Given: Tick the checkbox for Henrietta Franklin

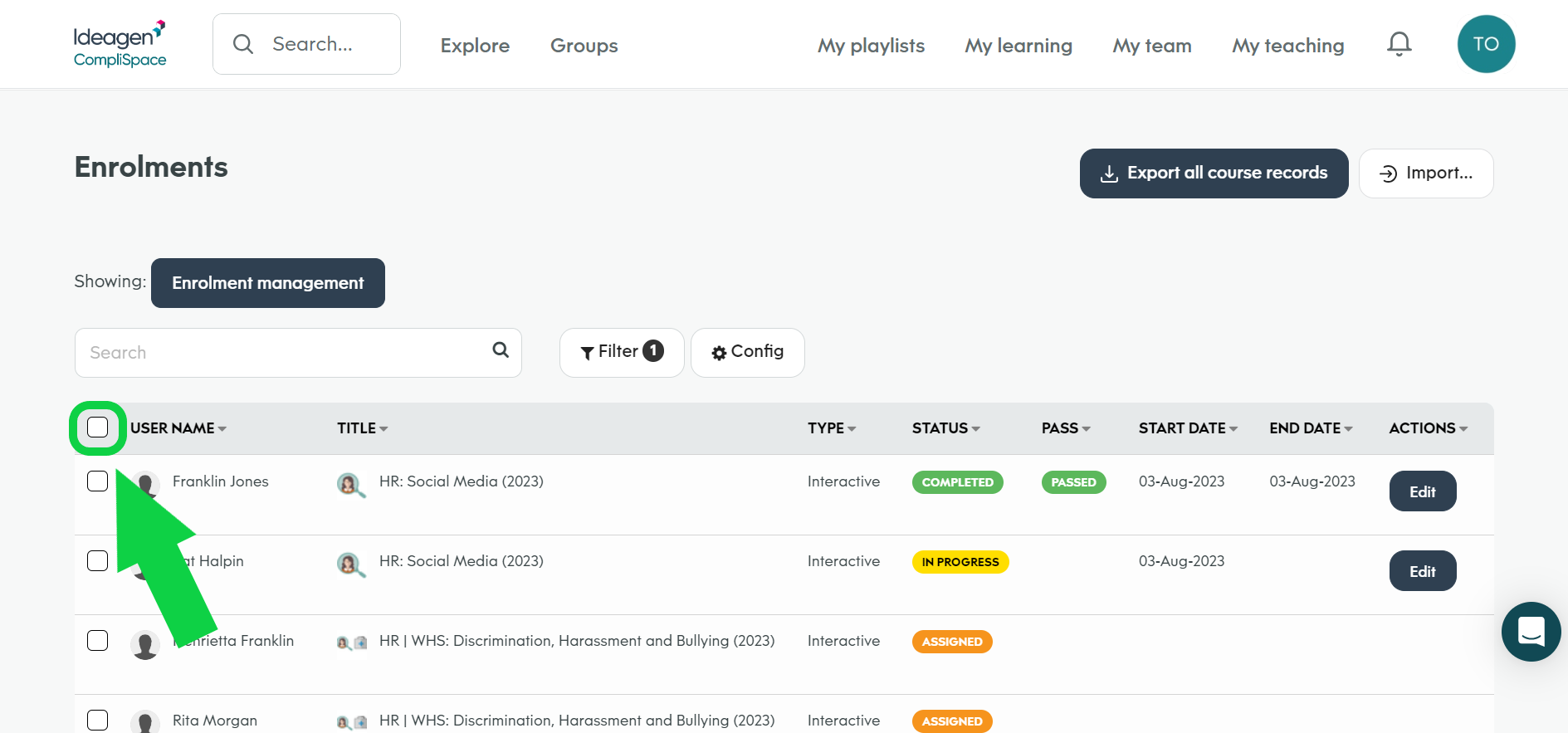Looking at the screenshot, I should click(98, 641).
